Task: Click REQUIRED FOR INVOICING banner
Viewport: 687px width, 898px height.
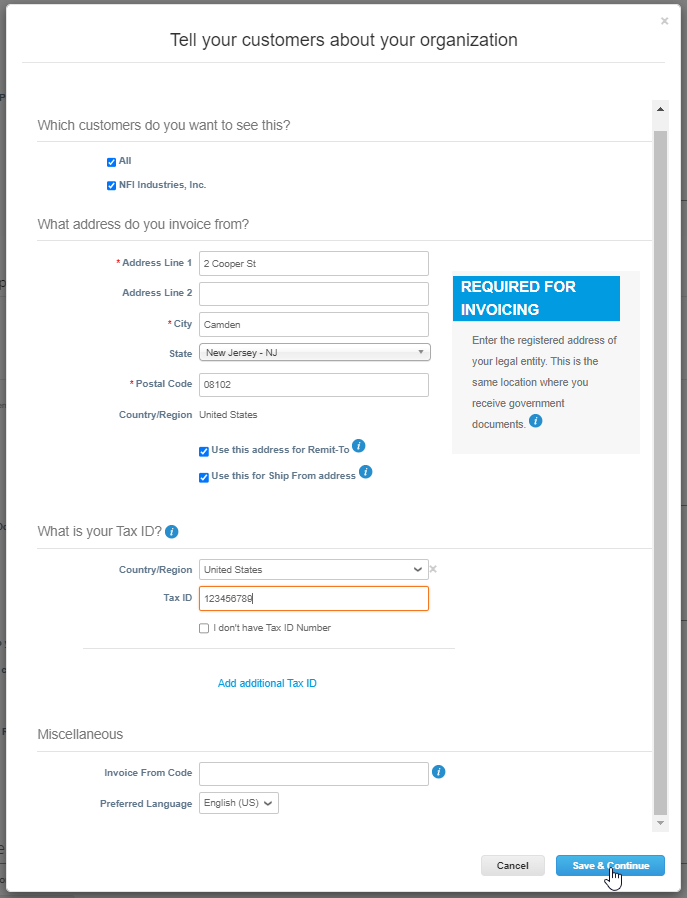Action: tap(536, 298)
